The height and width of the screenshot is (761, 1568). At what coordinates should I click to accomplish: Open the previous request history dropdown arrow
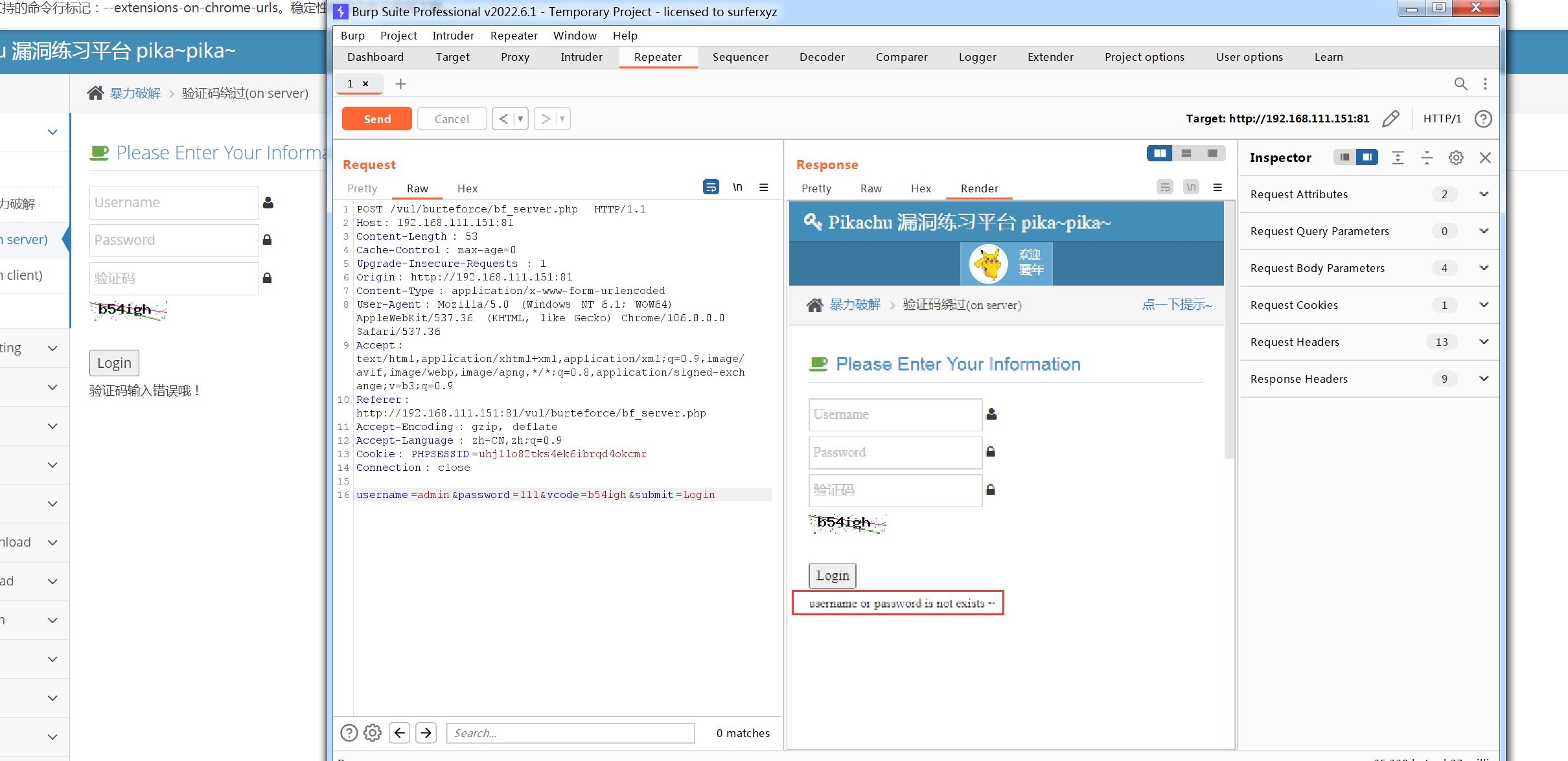tap(520, 119)
